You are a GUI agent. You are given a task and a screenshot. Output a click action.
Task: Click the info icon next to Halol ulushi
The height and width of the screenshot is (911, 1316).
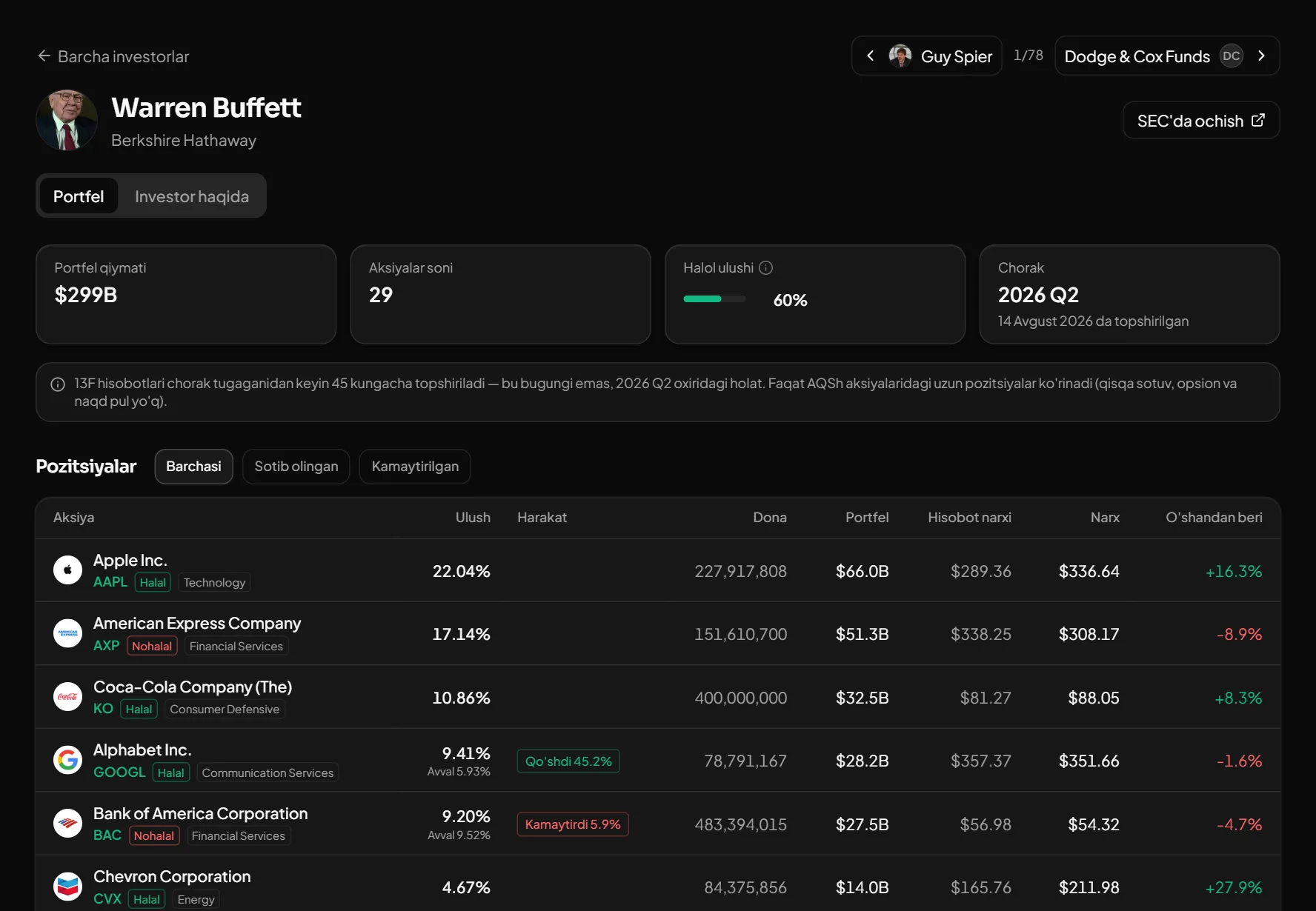[766, 268]
